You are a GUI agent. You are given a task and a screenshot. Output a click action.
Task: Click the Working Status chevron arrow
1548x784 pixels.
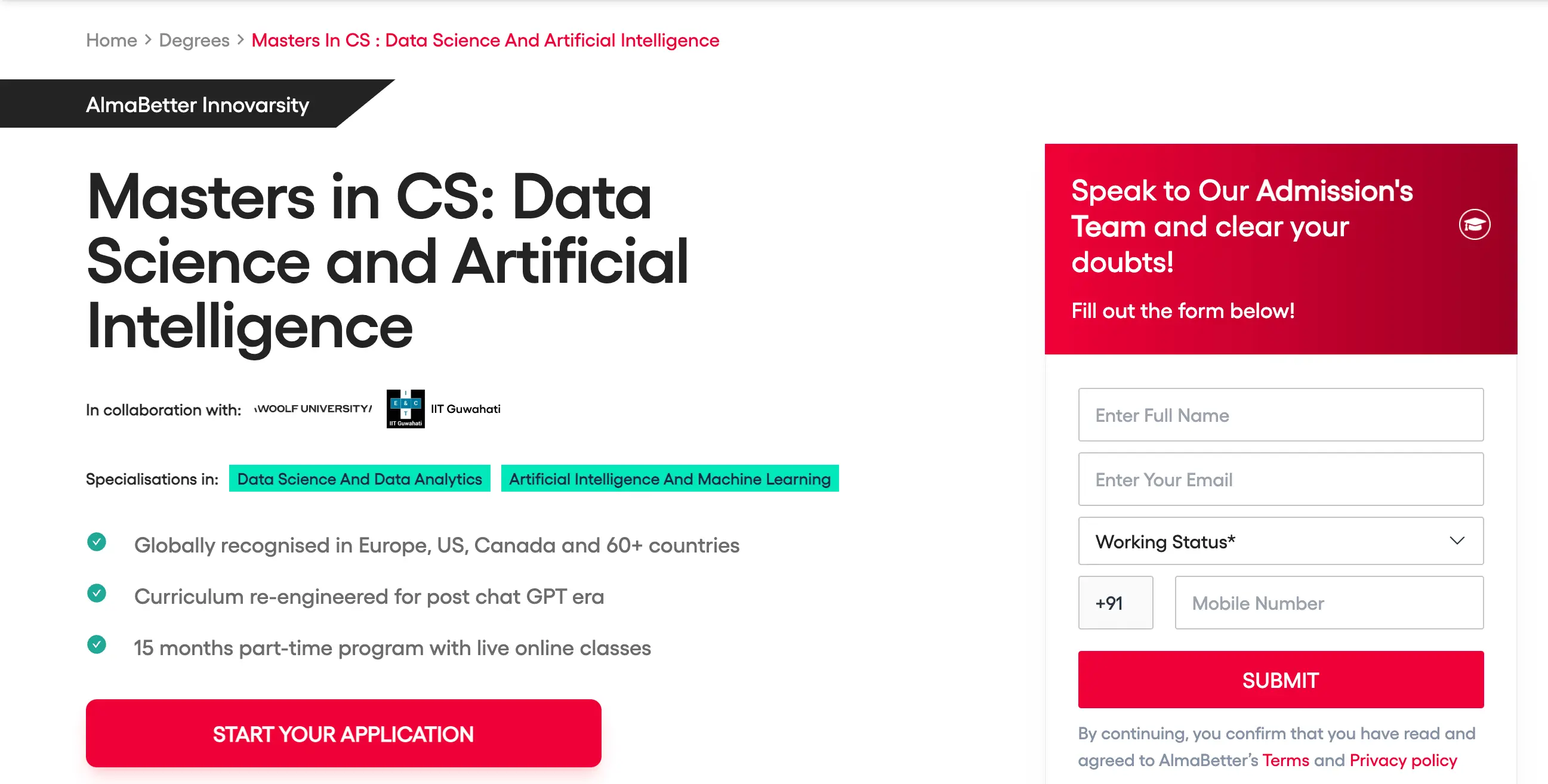pos(1457,541)
